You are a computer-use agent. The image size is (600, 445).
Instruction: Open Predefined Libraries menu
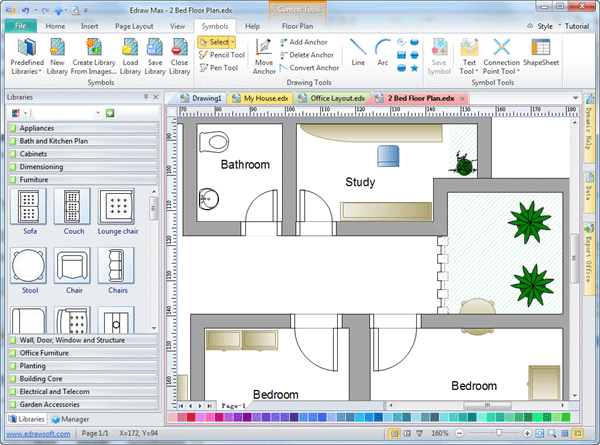coord(27,56)
